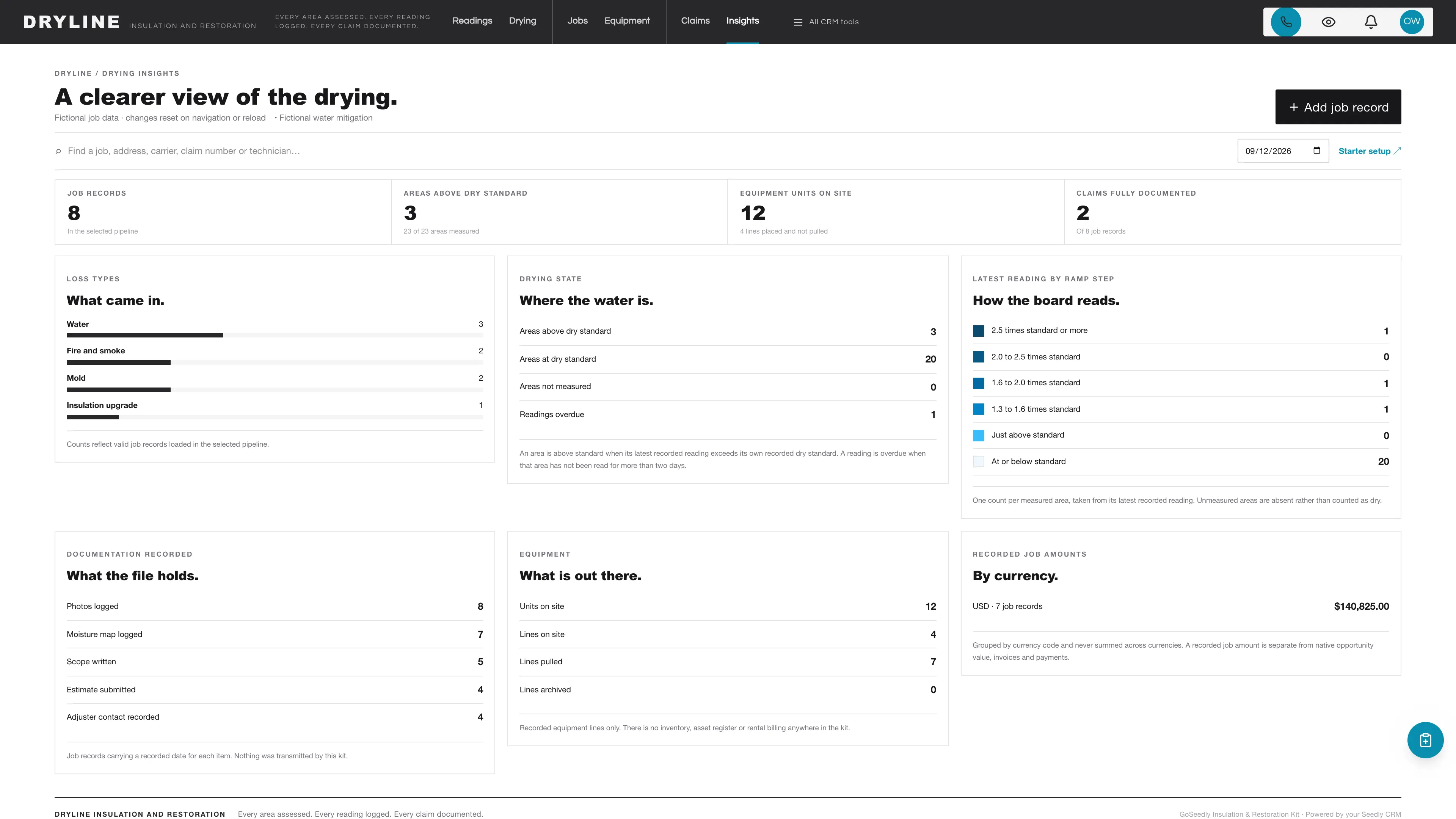This screenshot has height=819, width=1456.
Task: Click the Mold loss type bar
Action: pos(275,389)
